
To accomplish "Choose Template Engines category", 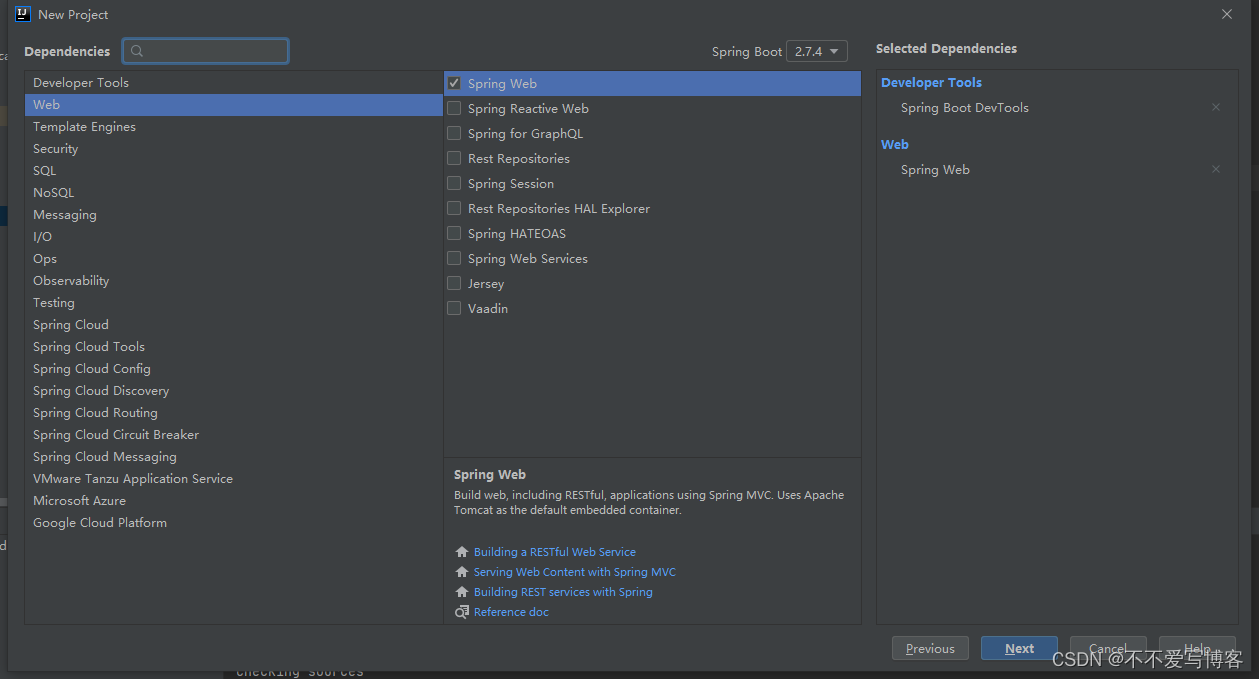I will (234, 127).
